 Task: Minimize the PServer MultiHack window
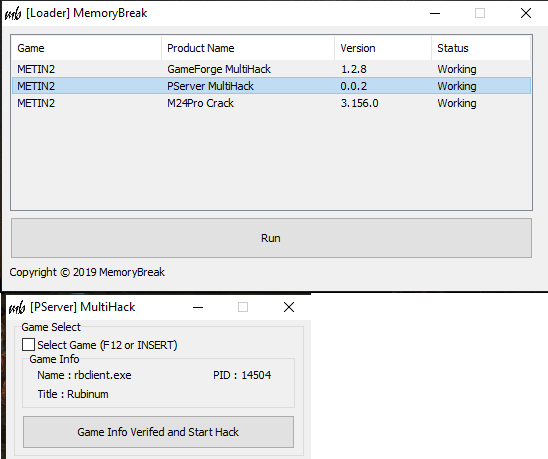tap(198, 307)
